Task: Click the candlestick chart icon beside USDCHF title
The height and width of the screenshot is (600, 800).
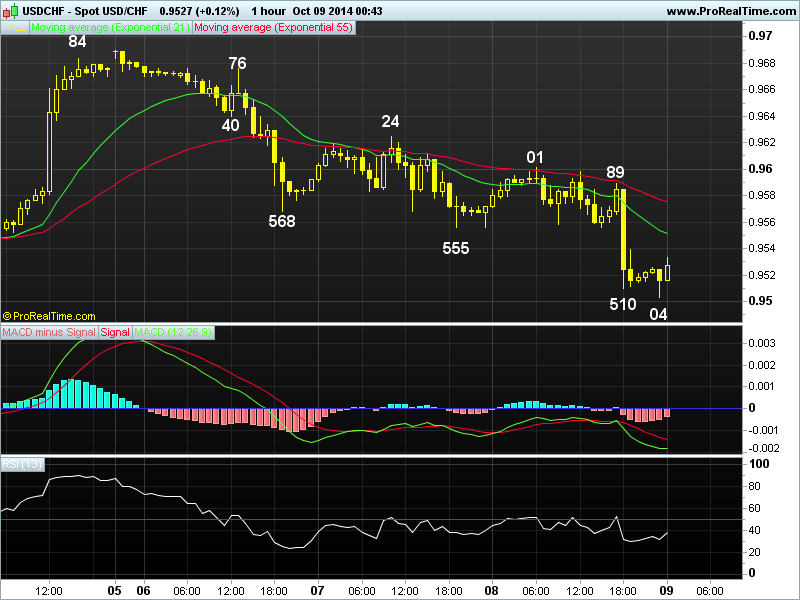Action: coord(10,10)
